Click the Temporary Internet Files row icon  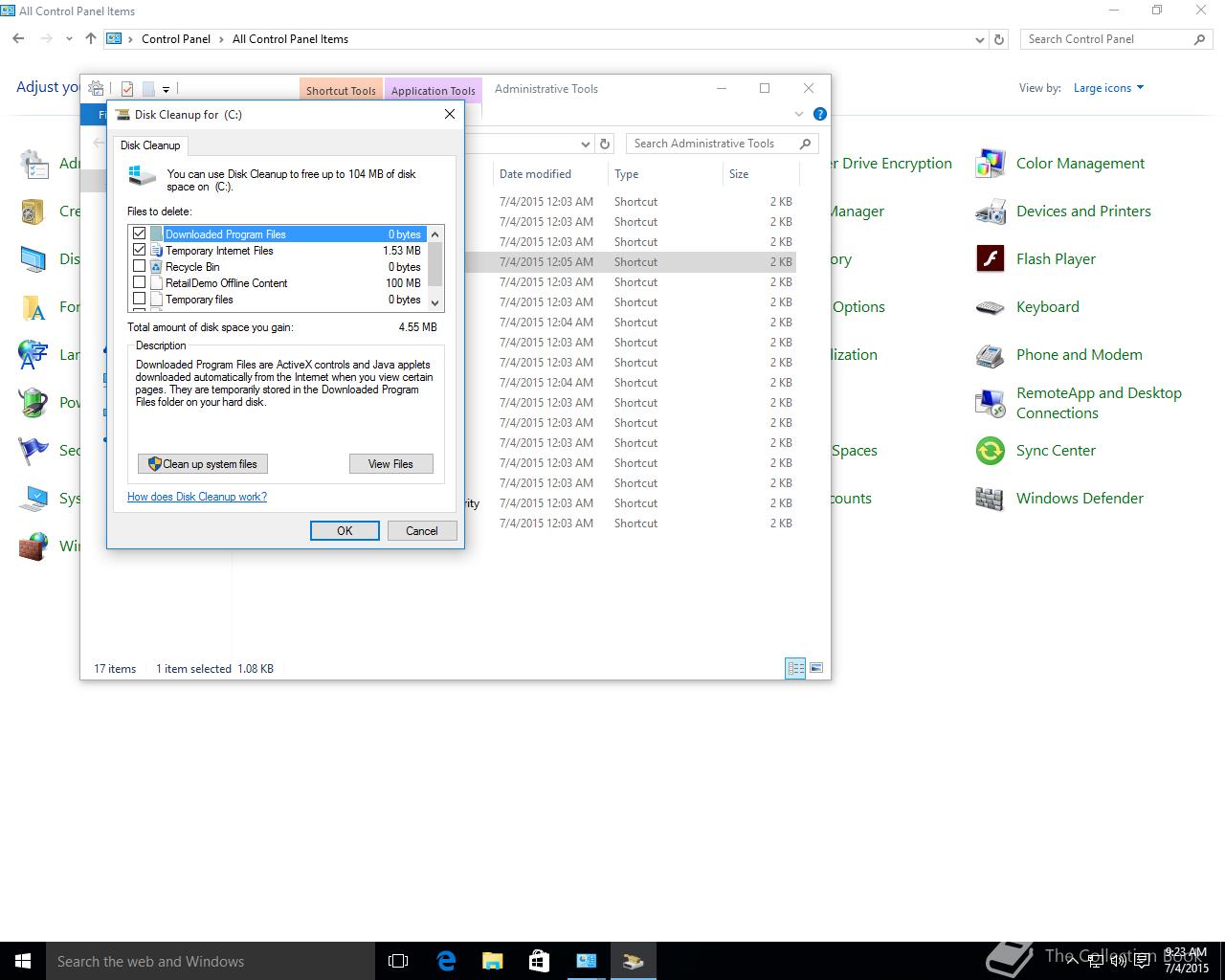[x=156, y=251]
